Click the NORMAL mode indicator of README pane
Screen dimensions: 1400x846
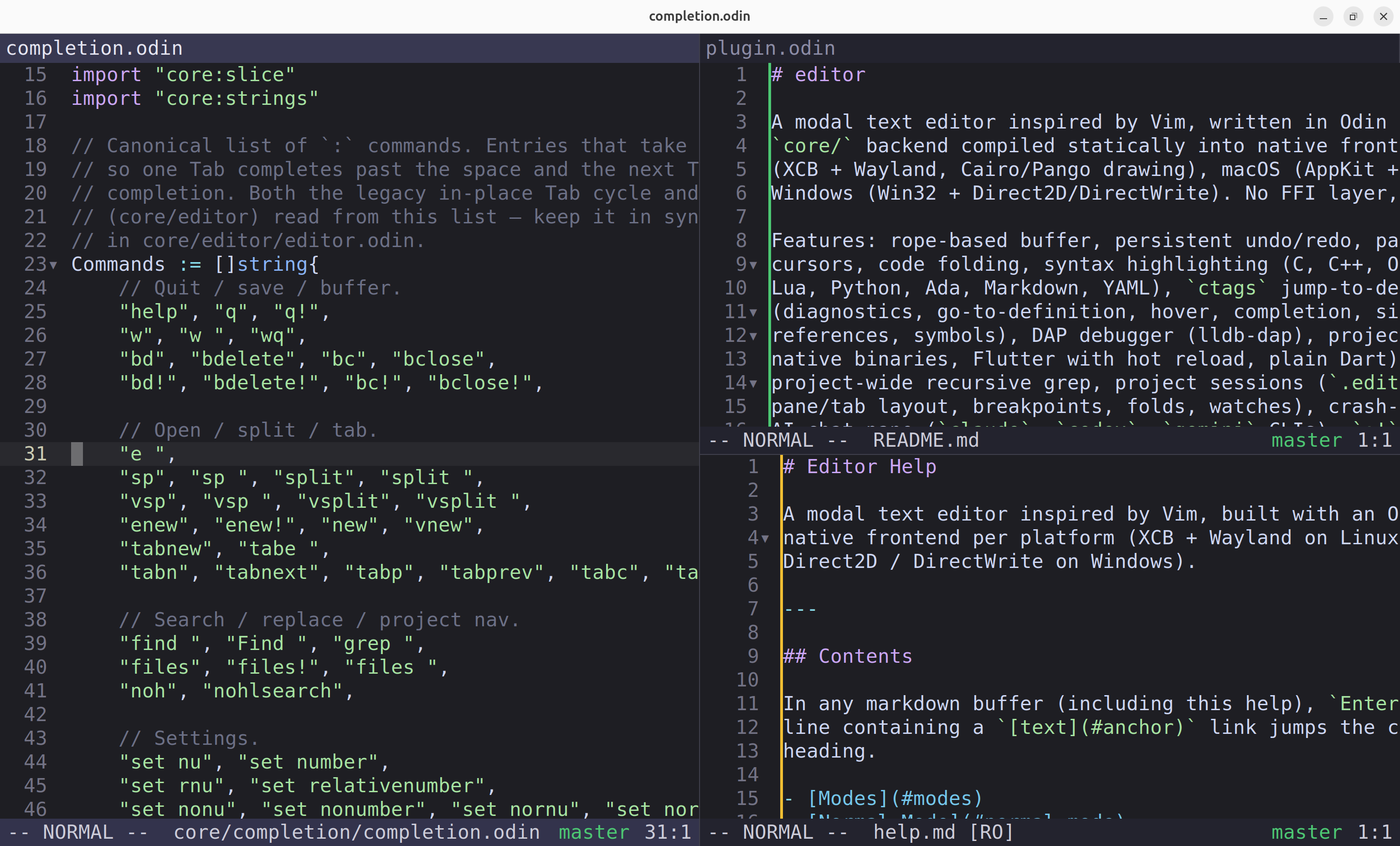coord(778,440)
